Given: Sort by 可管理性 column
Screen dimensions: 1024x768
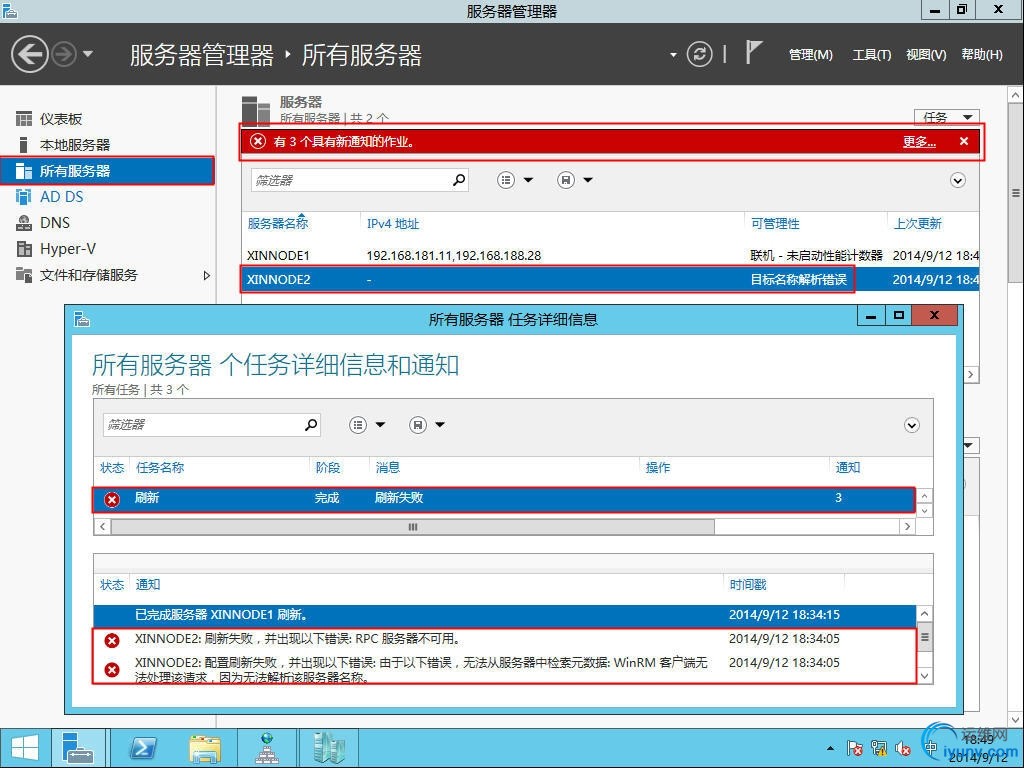Looking at the screenshot, I should point(775,223).
